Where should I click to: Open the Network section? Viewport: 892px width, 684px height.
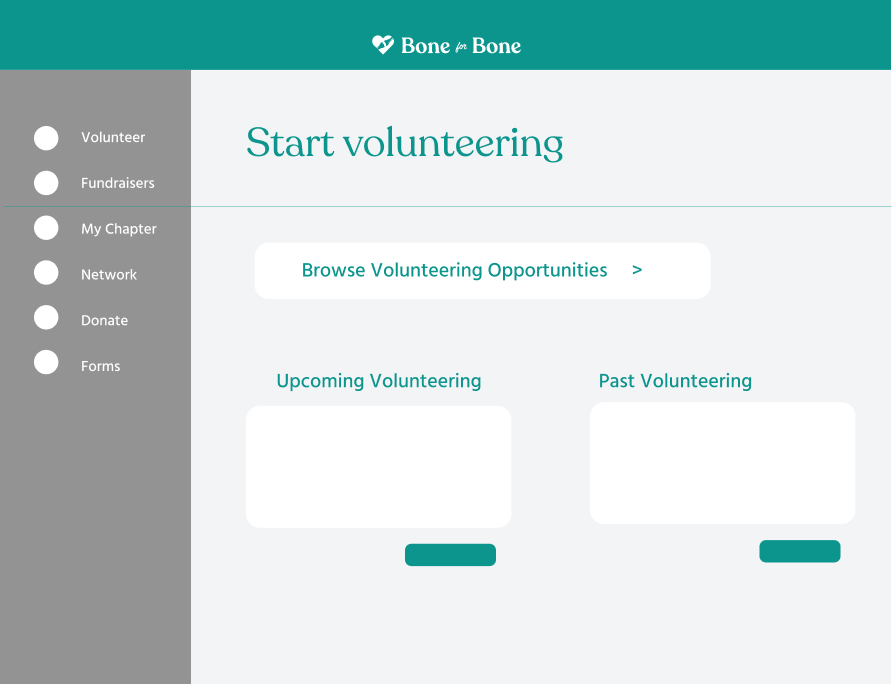[x=109, y=274]
